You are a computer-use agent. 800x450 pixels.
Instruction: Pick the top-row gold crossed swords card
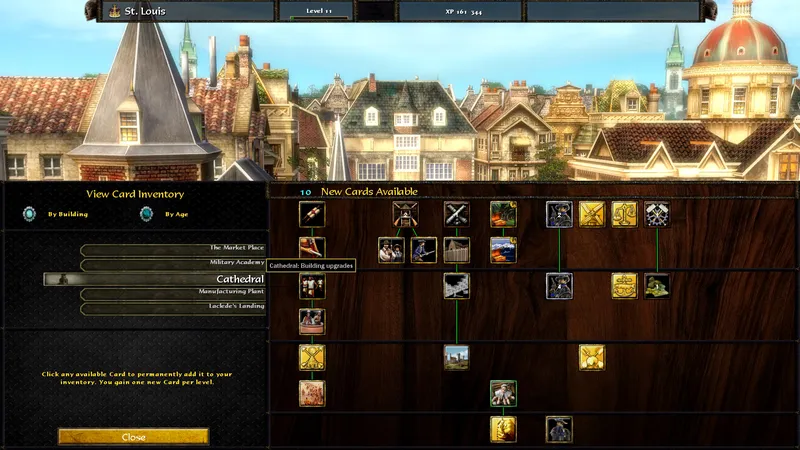(592, 214)
